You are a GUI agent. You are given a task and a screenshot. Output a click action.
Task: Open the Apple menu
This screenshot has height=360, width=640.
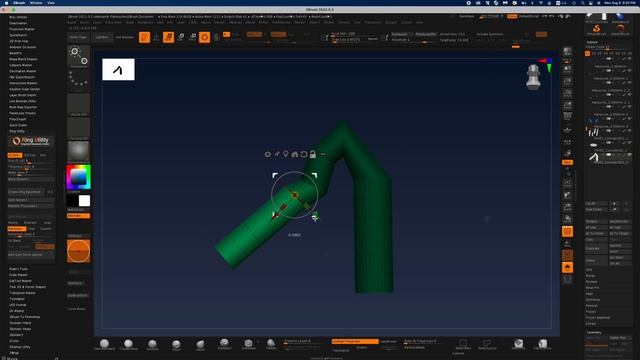(x=6, y=3)
